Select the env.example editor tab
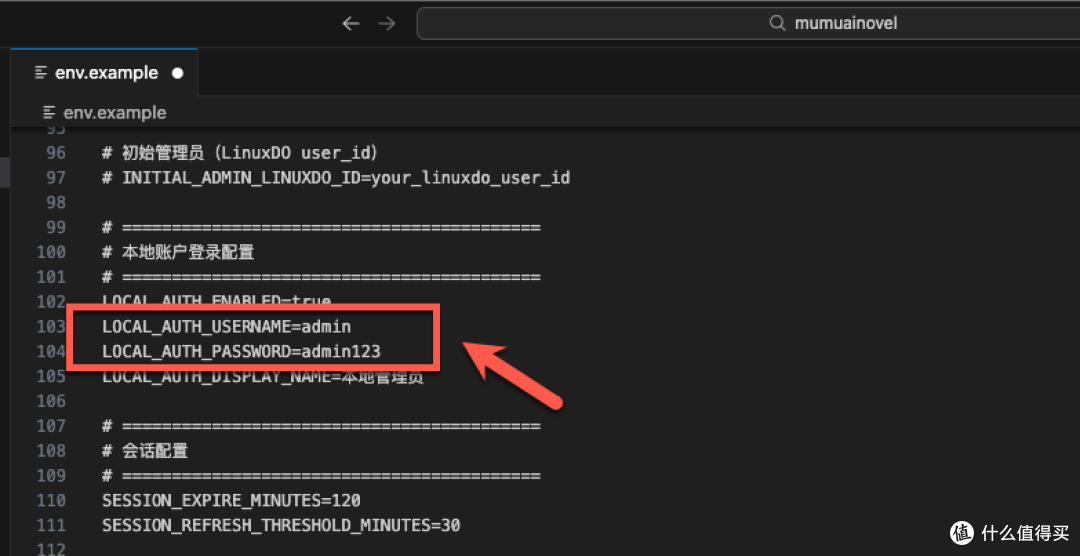The width and height of the screenshot is (1080, 556). 105,72
